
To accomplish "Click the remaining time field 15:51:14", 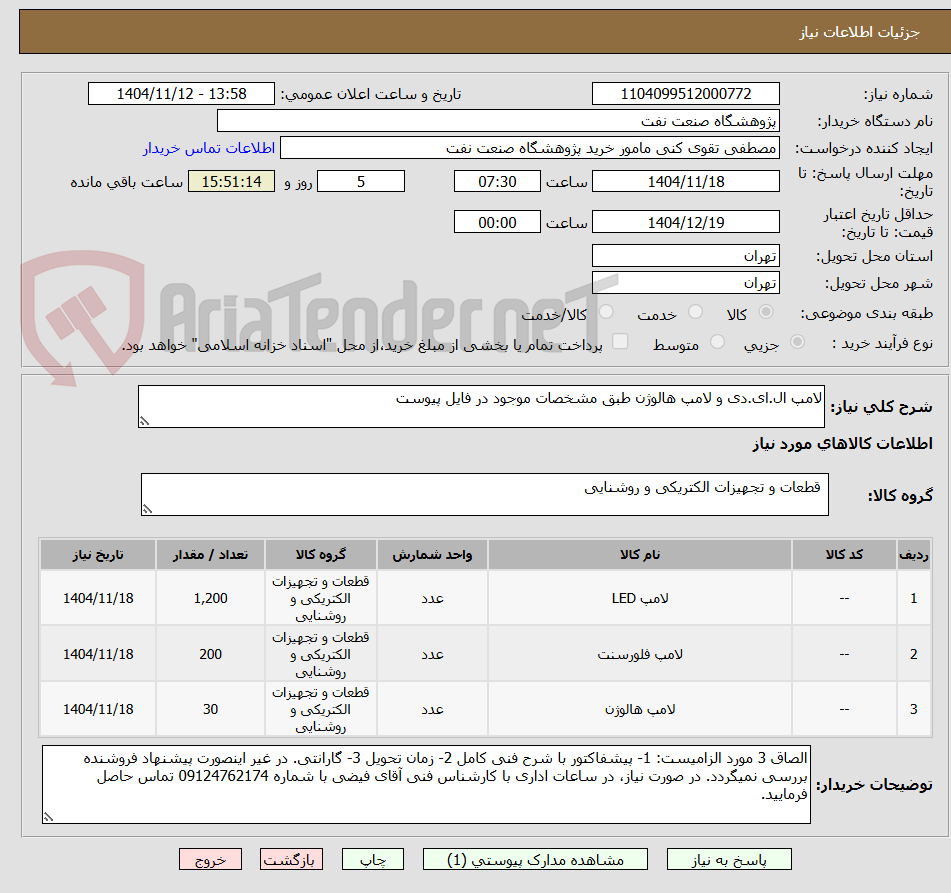I will tap(232, 181).
